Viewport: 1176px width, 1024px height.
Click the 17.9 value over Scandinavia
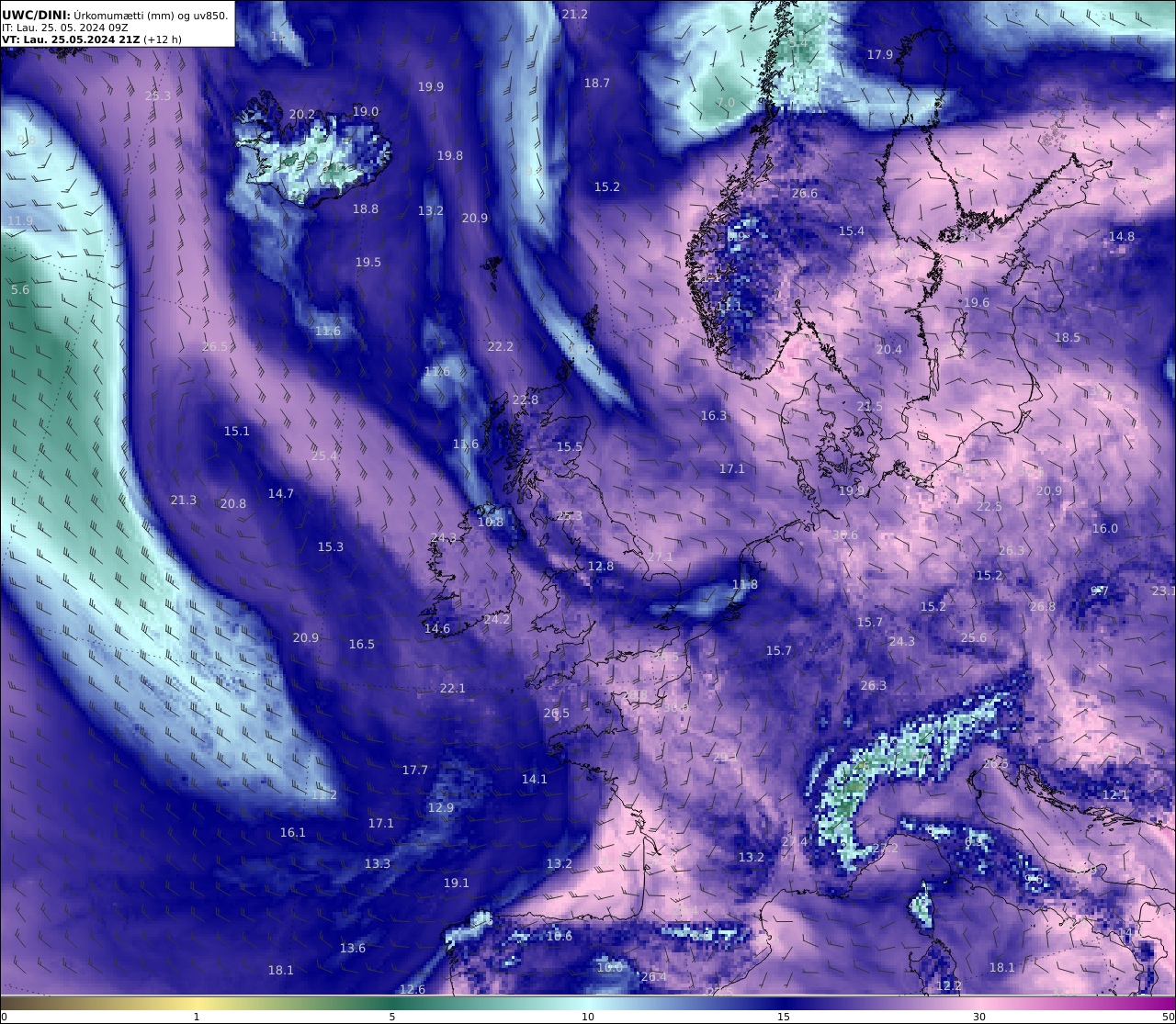tap(880, 54)
